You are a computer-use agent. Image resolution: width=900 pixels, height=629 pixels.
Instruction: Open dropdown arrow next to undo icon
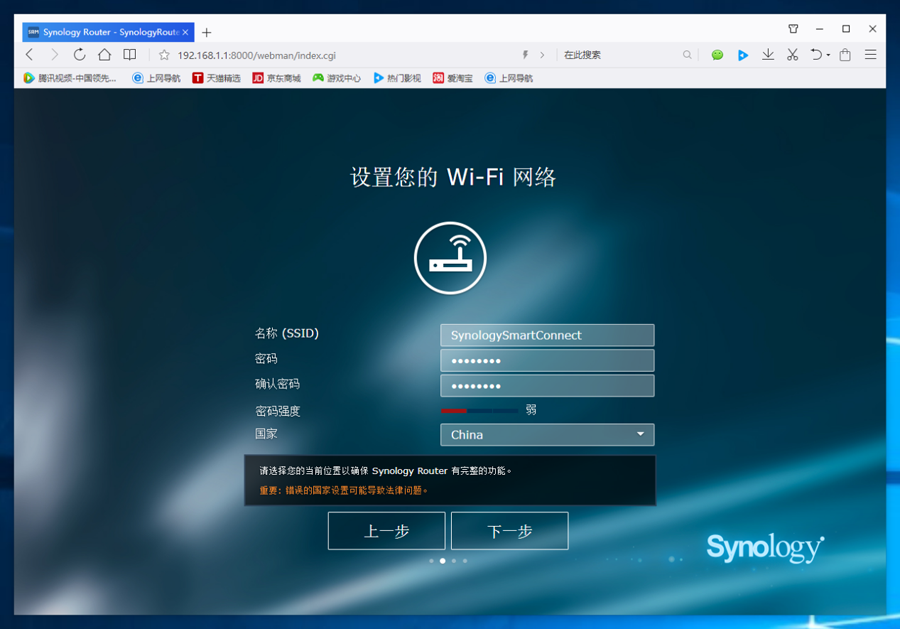828,56
